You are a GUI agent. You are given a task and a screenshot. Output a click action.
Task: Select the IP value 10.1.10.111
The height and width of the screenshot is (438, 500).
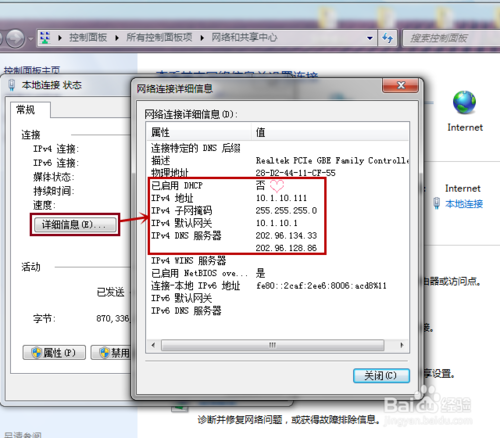click(281, 198)
